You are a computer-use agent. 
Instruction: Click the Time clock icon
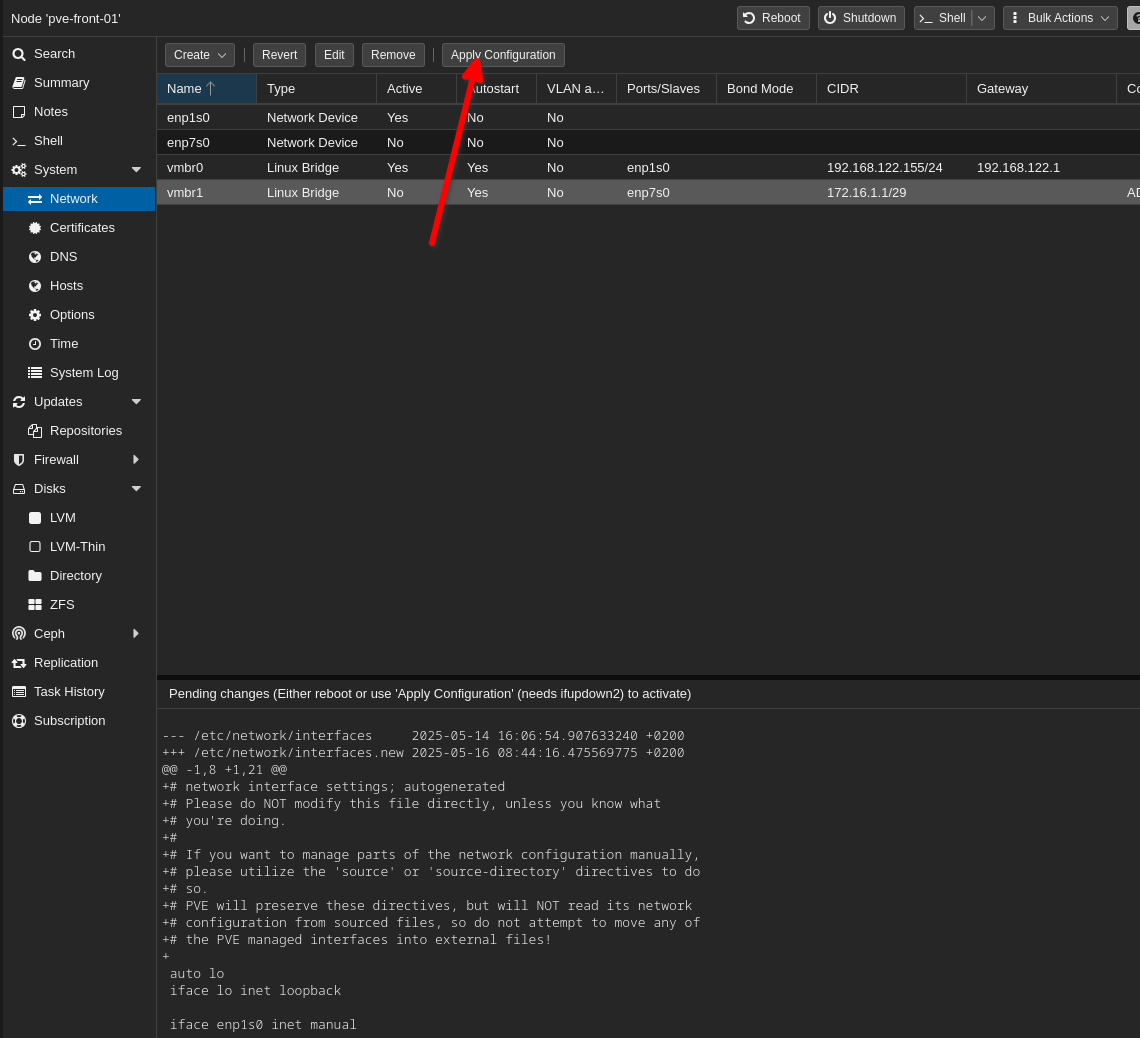[35, 344]
